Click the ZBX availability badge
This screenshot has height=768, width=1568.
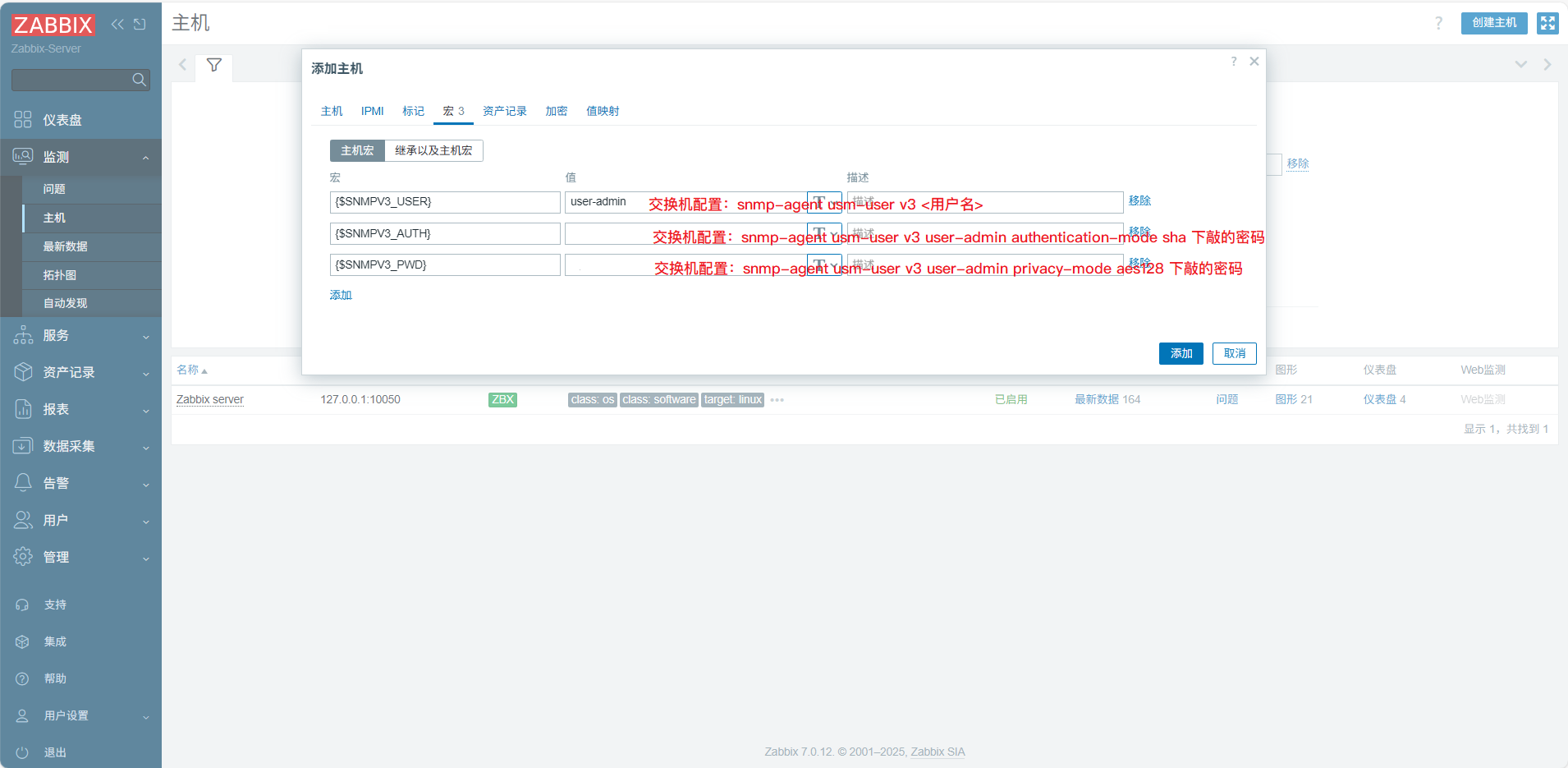pos(502,400)
